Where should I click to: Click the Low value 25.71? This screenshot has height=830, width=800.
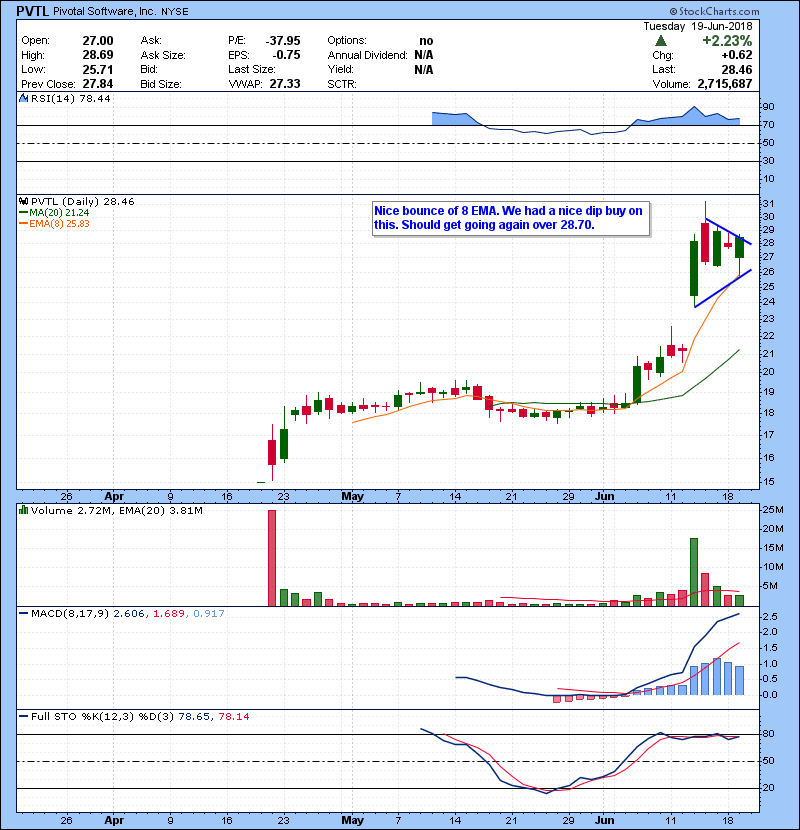pyautogui.click(x=98, y=69)
